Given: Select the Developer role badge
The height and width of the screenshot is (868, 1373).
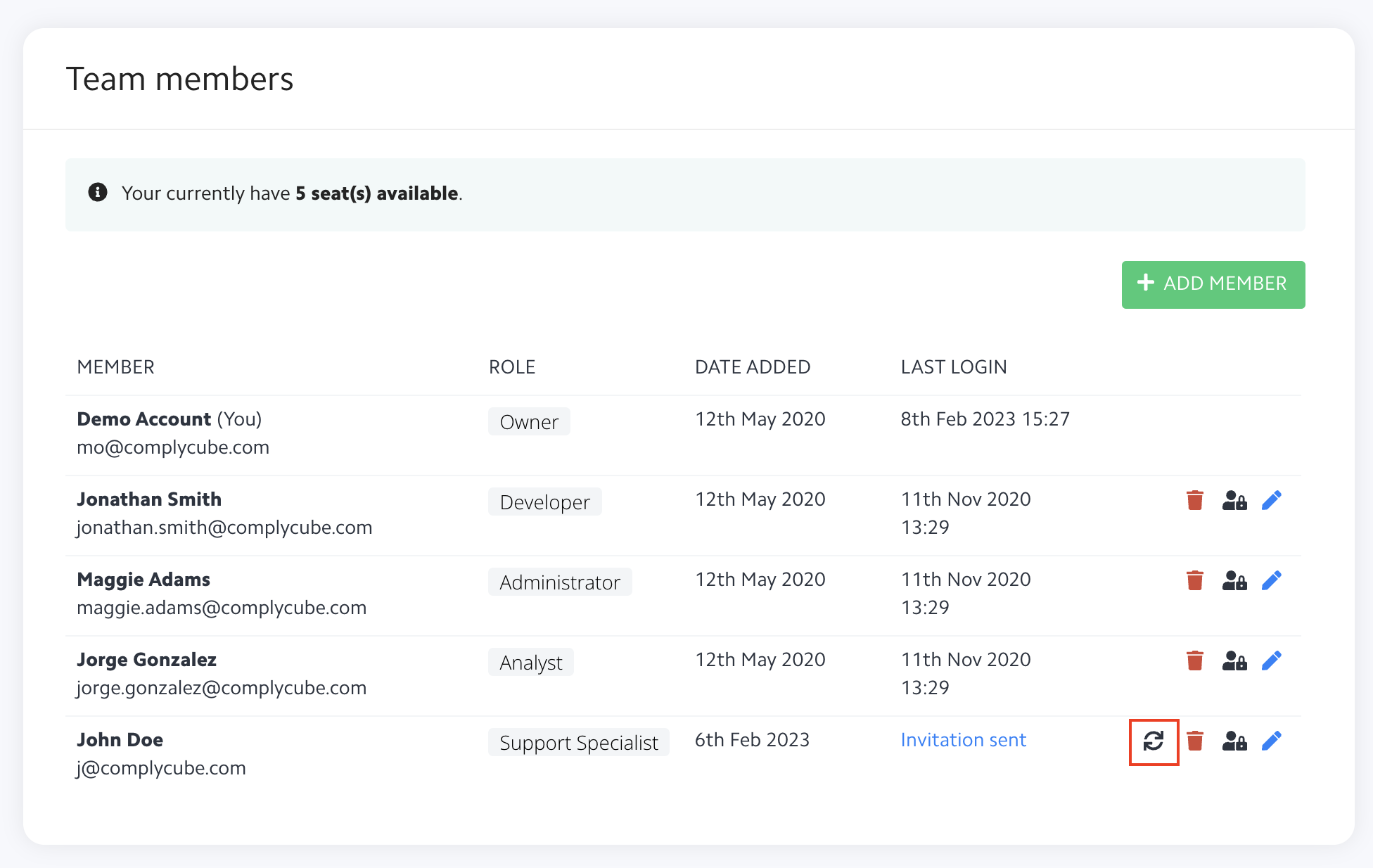Looking at the screenshot, I should (544, 502).
